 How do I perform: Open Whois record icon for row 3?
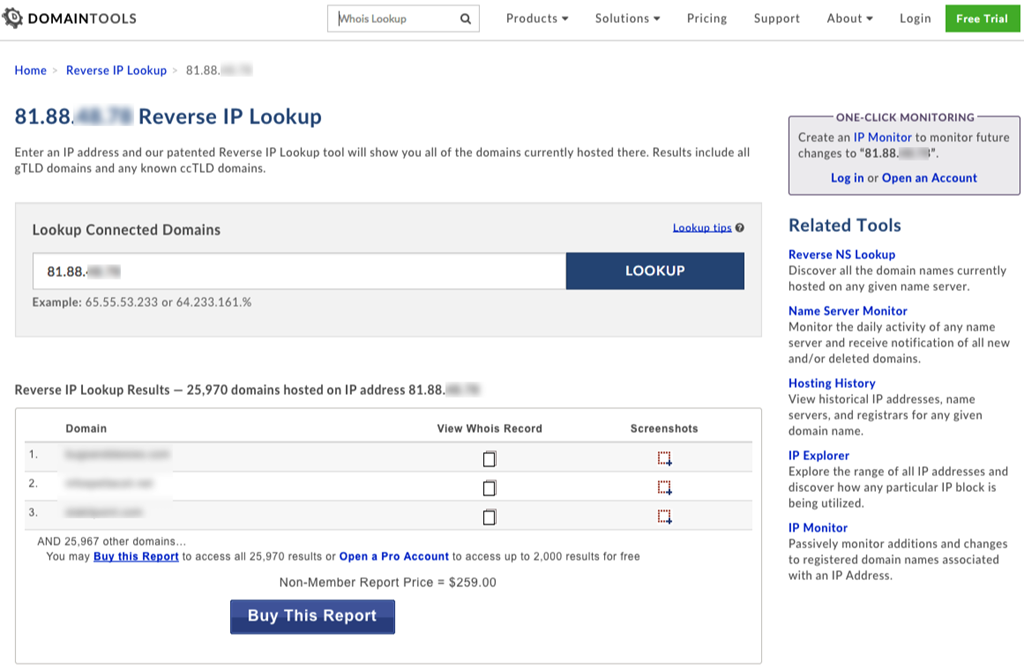(489, 517)
